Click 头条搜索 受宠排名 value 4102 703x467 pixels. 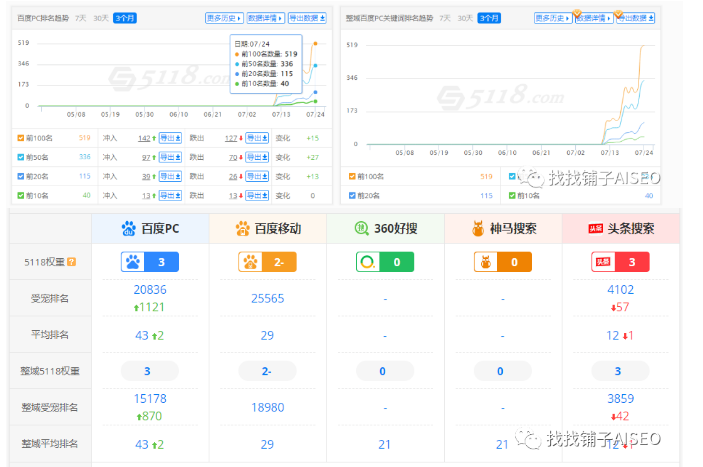coord(621,290)
